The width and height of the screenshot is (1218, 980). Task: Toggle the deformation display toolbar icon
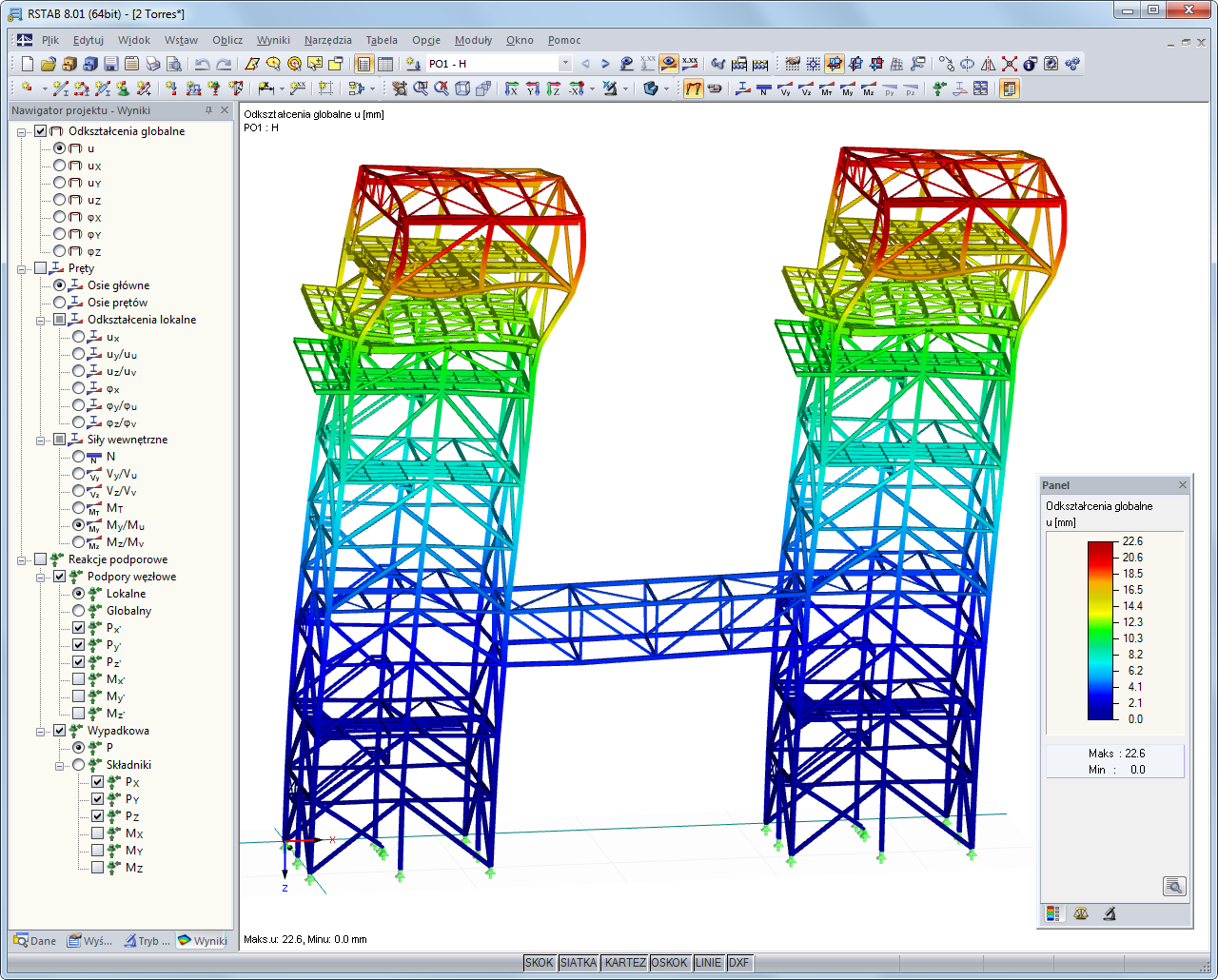click(694, 88)
